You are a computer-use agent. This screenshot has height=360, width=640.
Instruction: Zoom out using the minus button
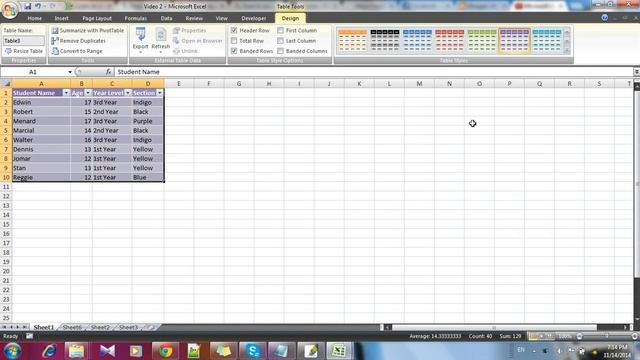pyautogui.click(x=580, y=336)
